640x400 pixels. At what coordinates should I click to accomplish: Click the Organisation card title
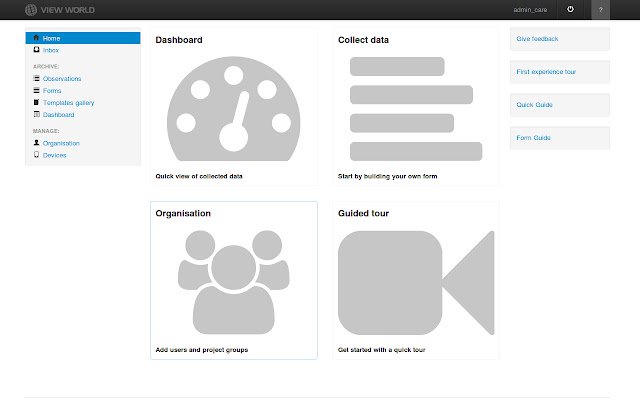[x=183, y=213]
